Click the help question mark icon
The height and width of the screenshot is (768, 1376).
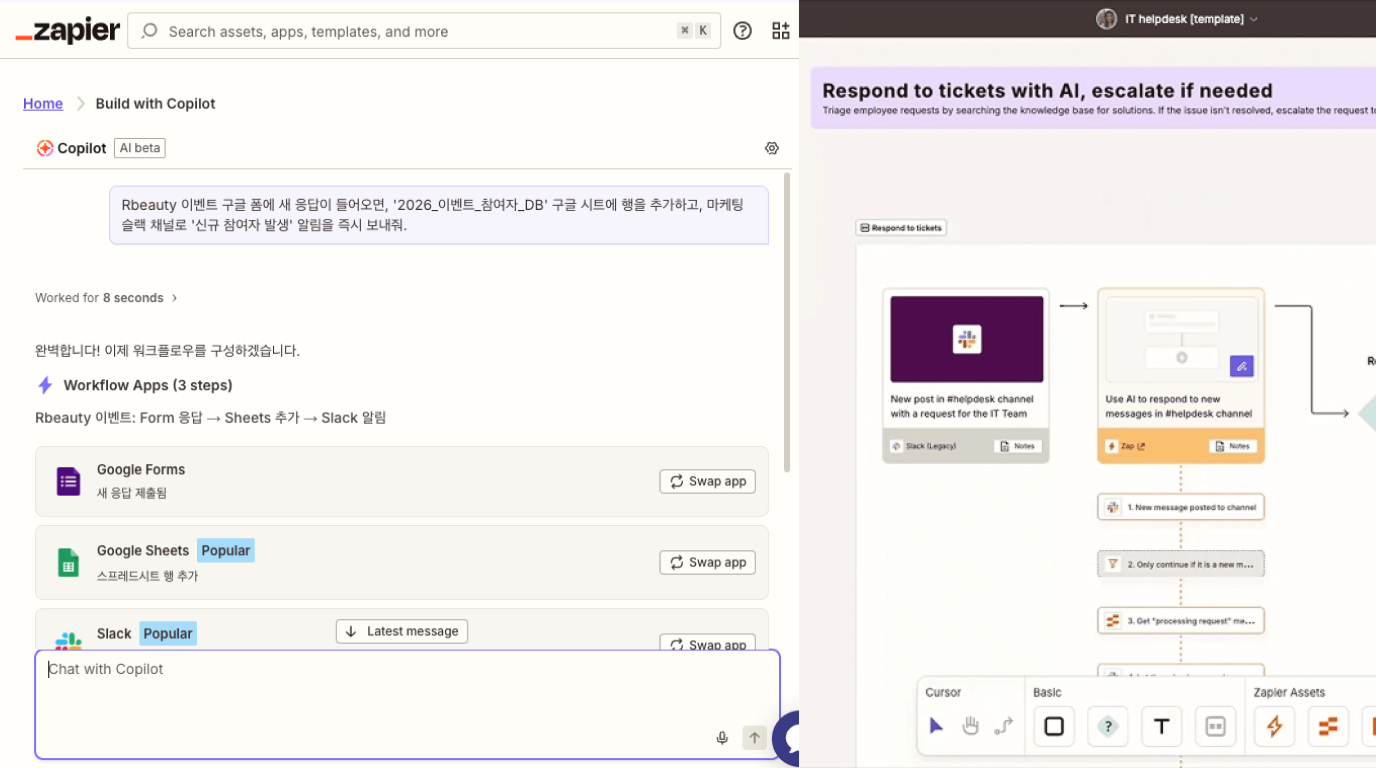click(742, 30)
